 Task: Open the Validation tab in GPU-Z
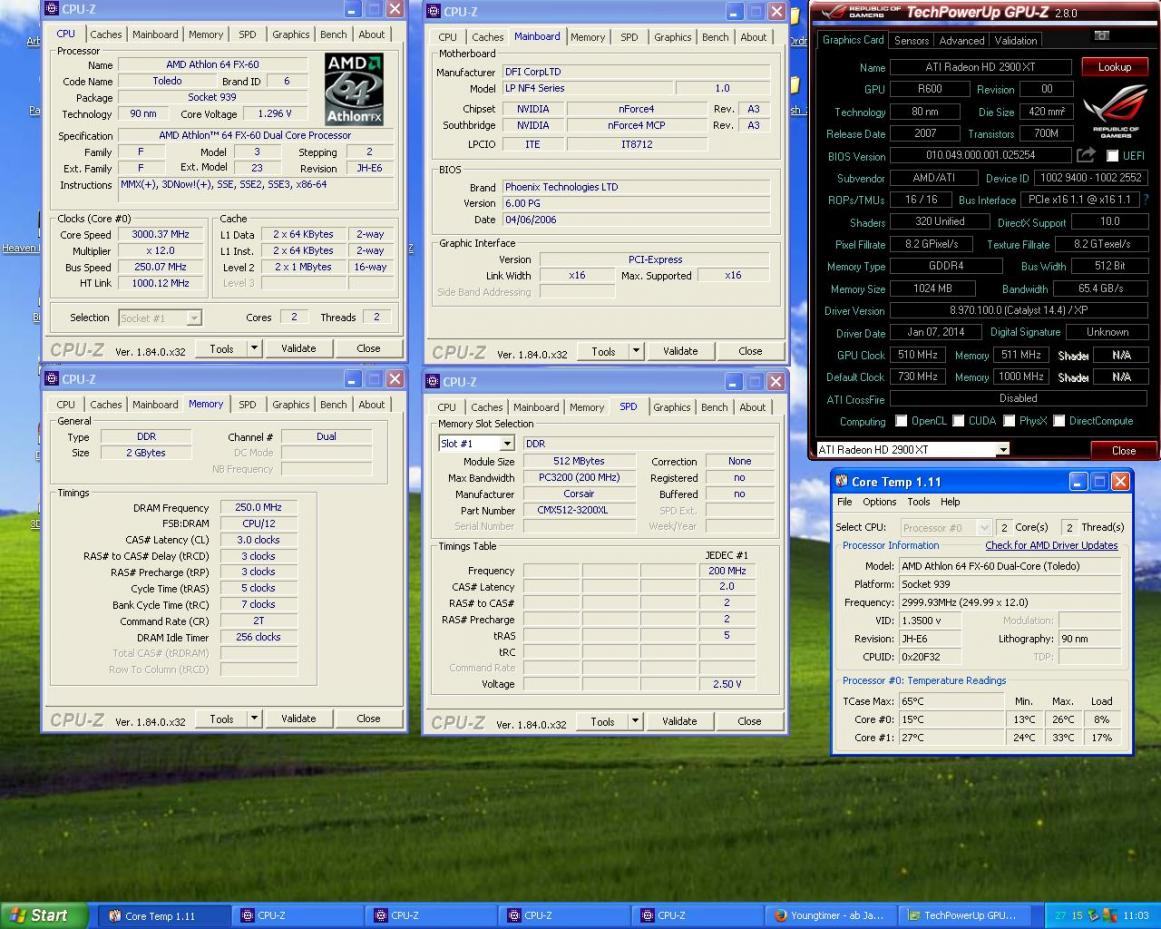tap(1015, 41)
